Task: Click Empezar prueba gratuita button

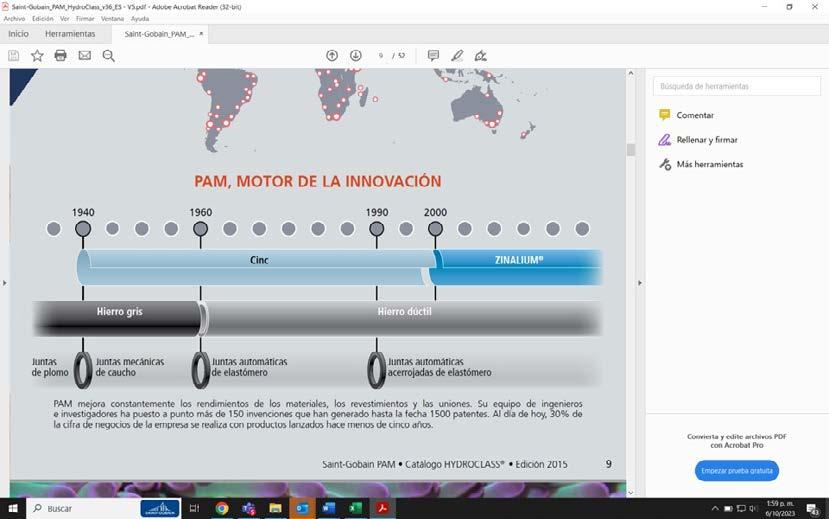Action: click(736, 471)
